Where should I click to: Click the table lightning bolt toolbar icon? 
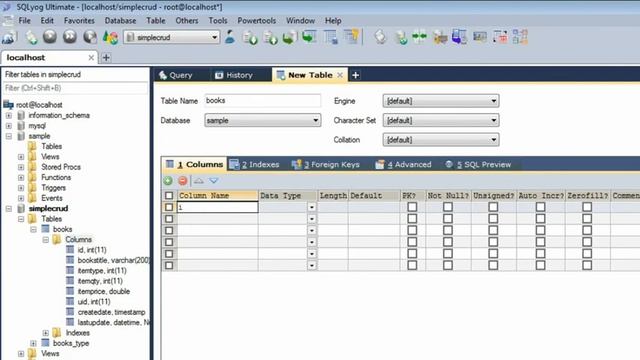(x=351, y=37)
